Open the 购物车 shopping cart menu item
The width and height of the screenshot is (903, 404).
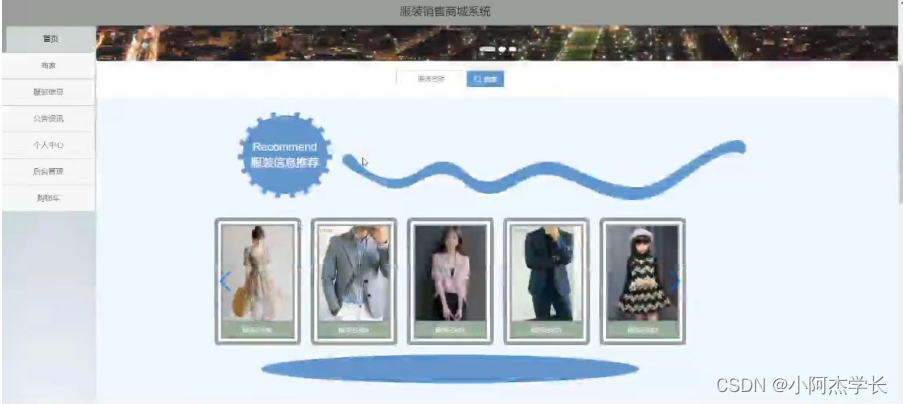coord(49,198)
